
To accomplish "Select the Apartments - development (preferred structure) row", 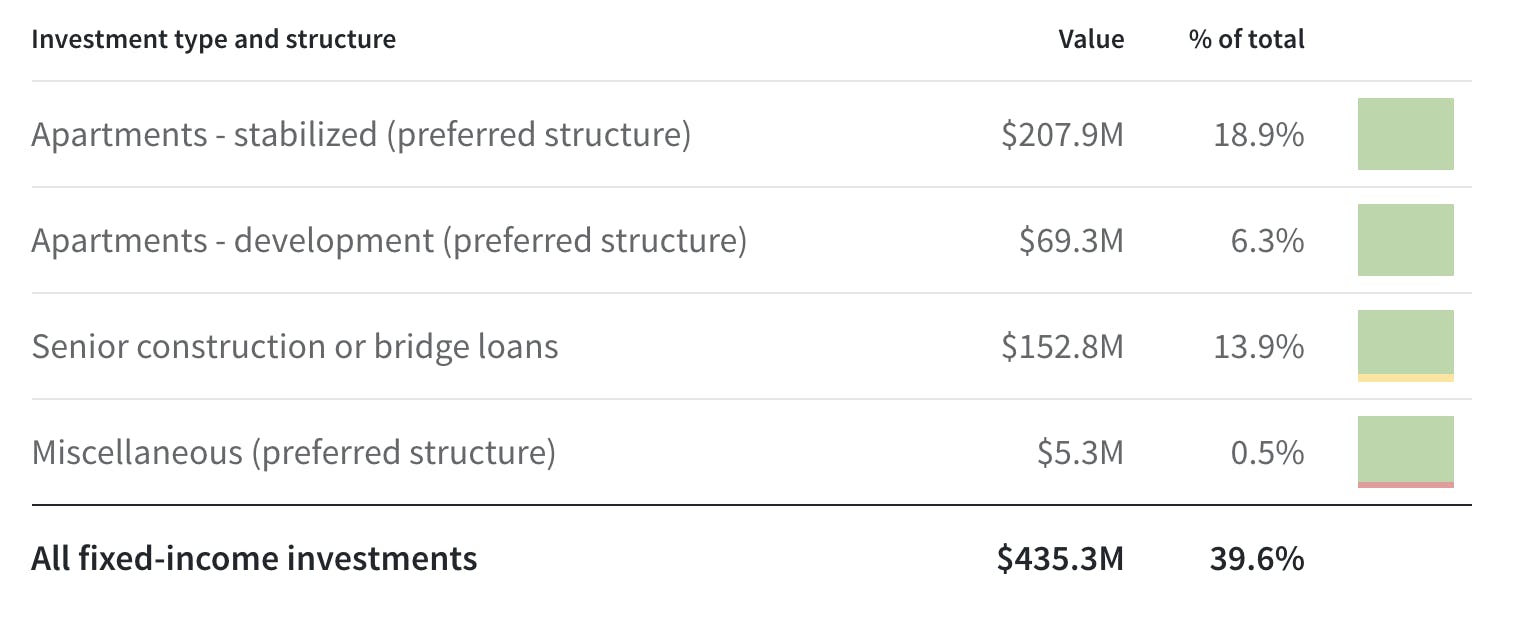I will click(x=751, y=240).
